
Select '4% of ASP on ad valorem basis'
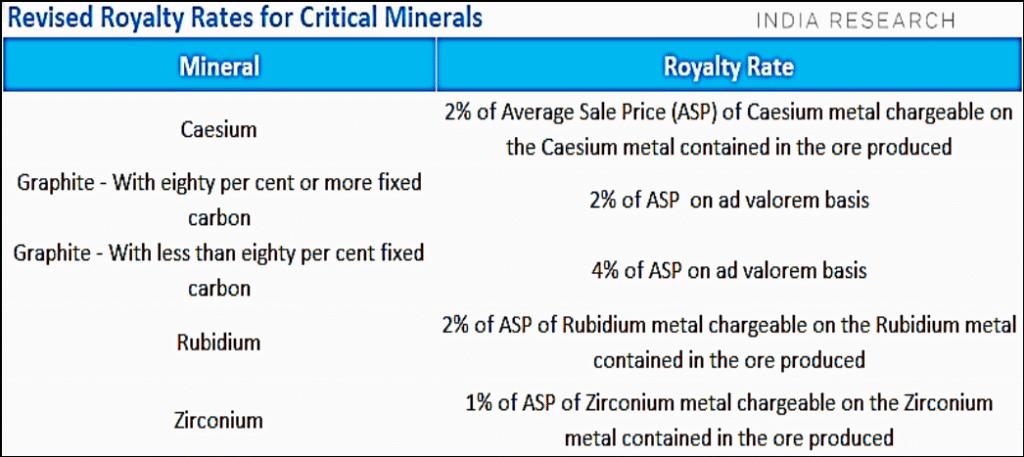729,270
